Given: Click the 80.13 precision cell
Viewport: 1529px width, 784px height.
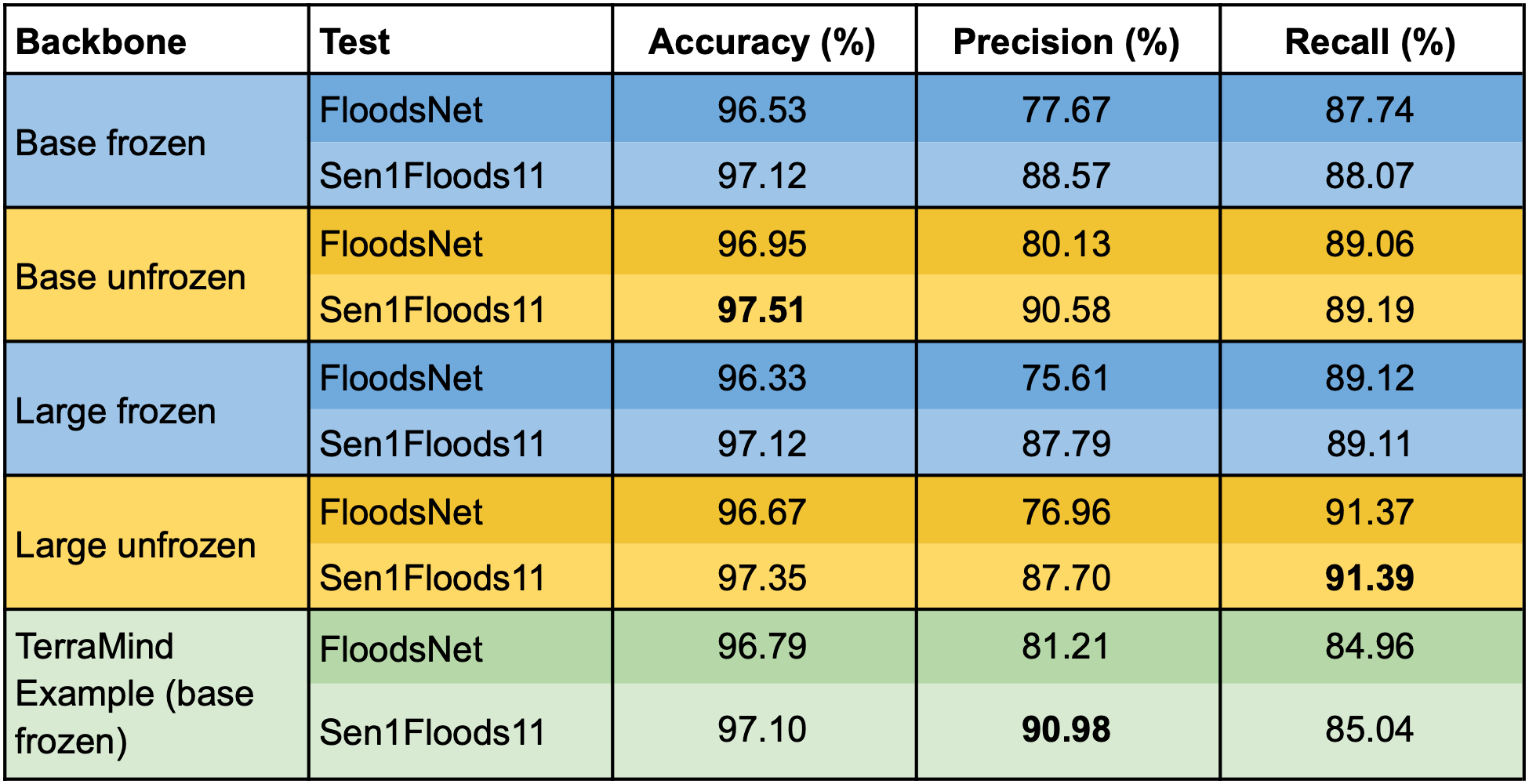Looking at the screenshot, I should 1066,244.
